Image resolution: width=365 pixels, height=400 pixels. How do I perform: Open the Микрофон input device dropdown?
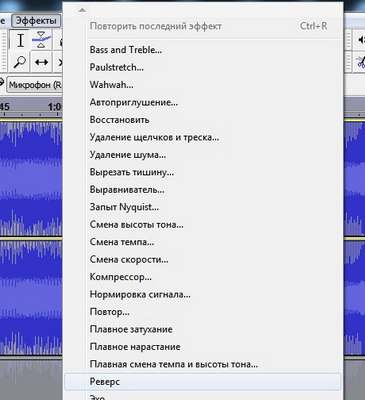(35, 85)
